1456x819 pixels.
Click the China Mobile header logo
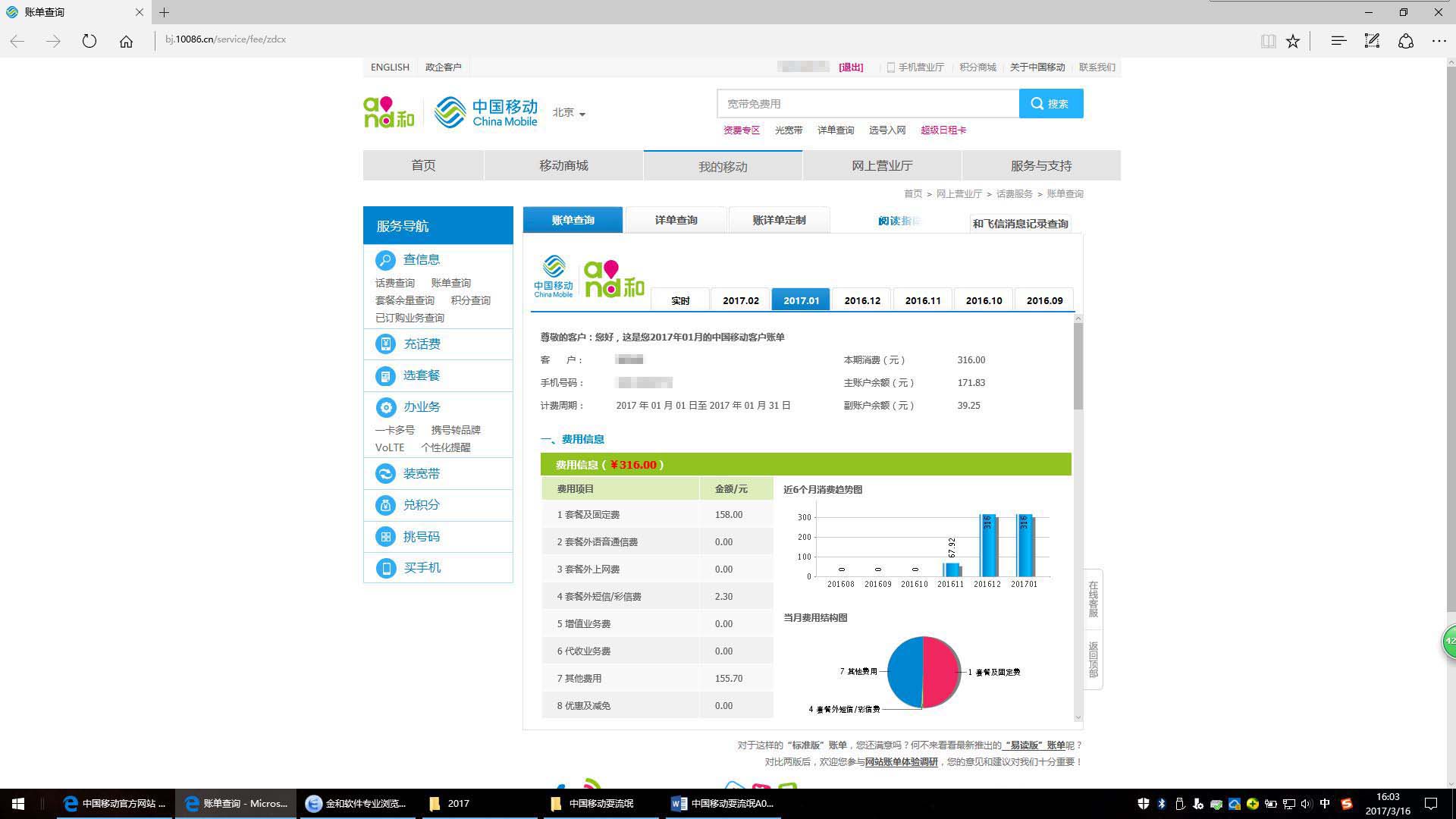(485, 112)
